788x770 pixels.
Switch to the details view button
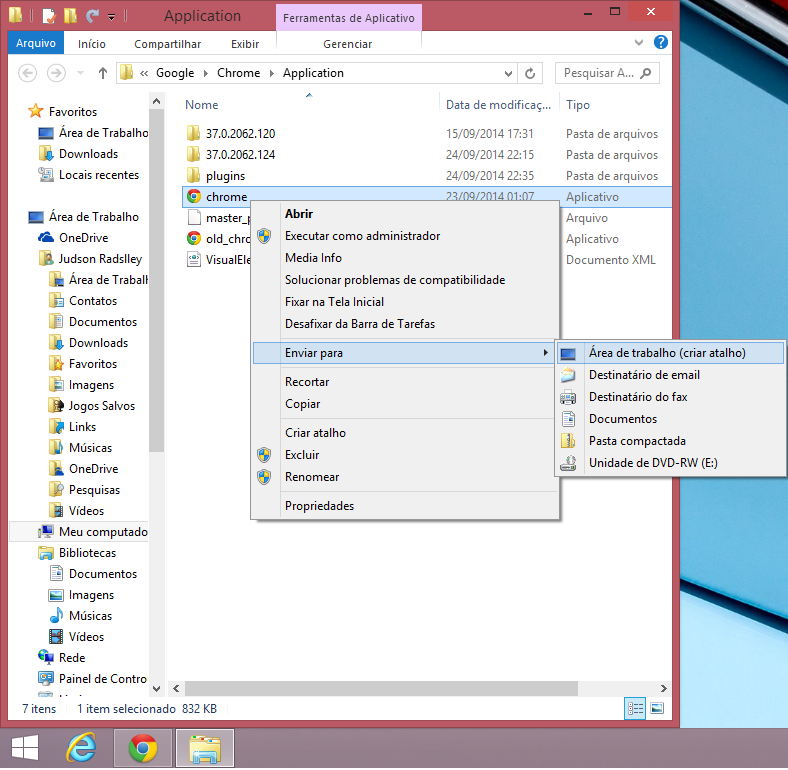[635, 708]
